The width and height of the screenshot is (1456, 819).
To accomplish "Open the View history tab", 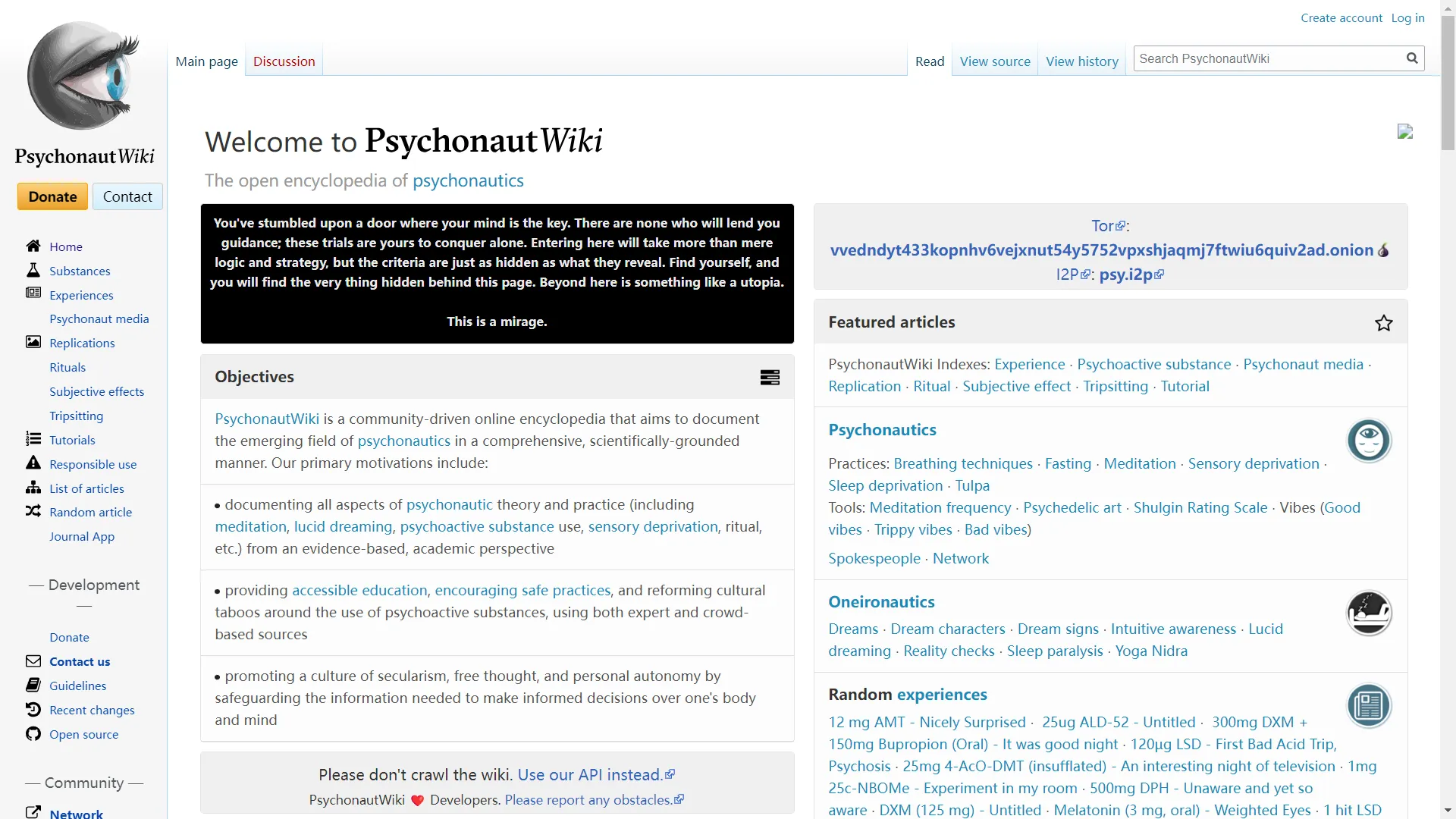I will click(1082, 61).
